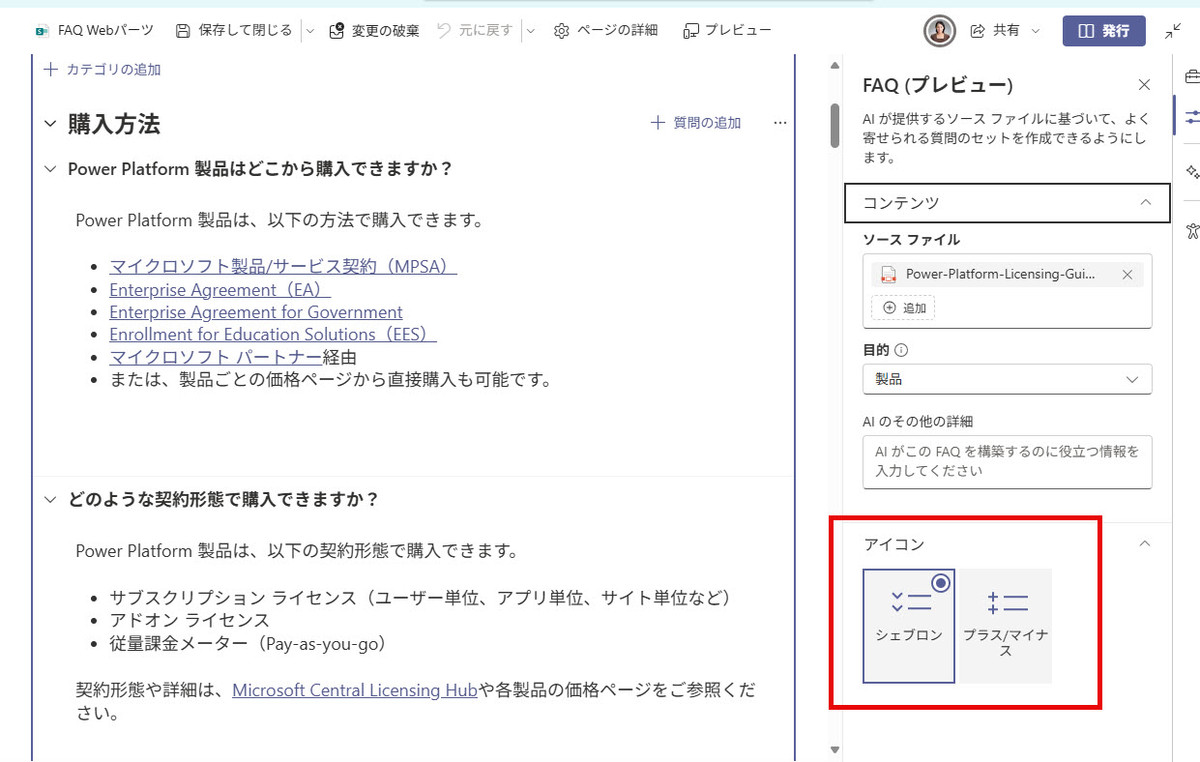Open the ... more options for 購入方法
The image size is (1200, 762).
pyautogui.click(x=780, y=123)
